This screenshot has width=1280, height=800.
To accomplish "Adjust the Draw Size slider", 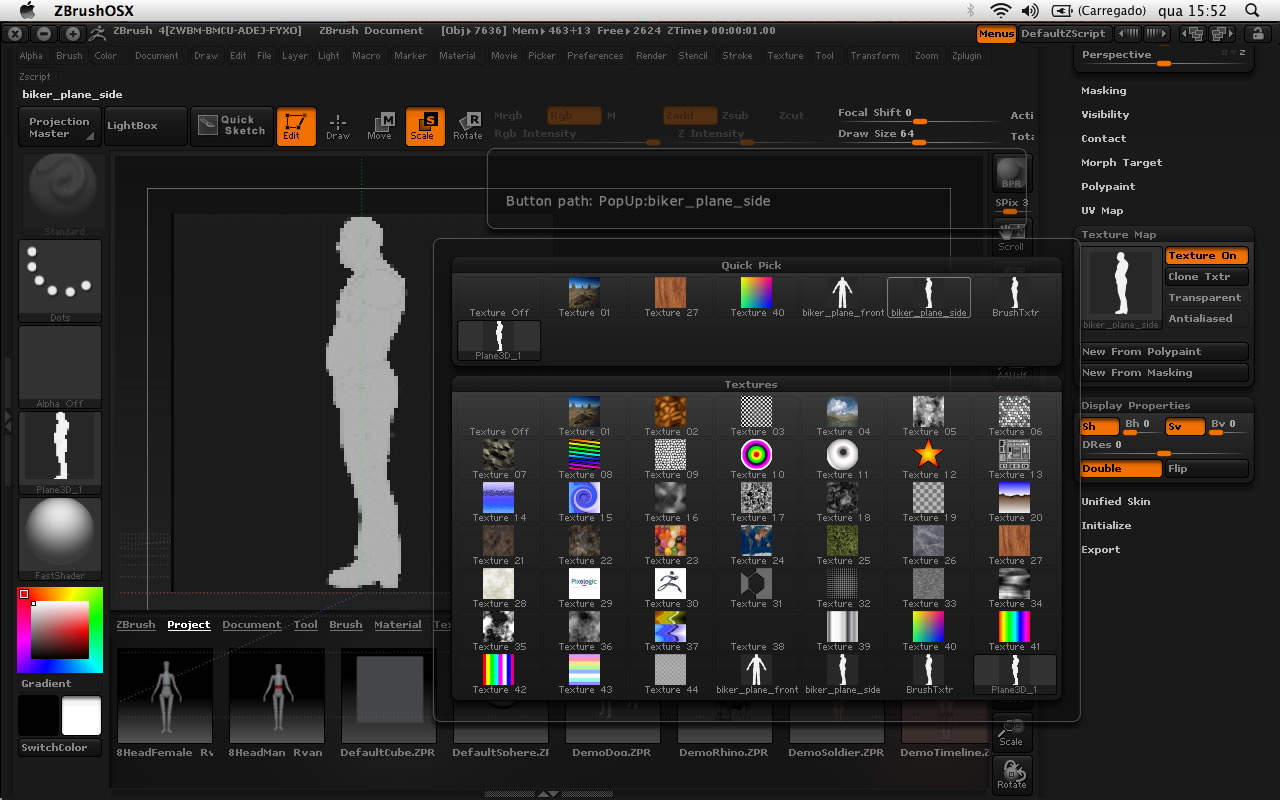I will [x=918, y=141].
